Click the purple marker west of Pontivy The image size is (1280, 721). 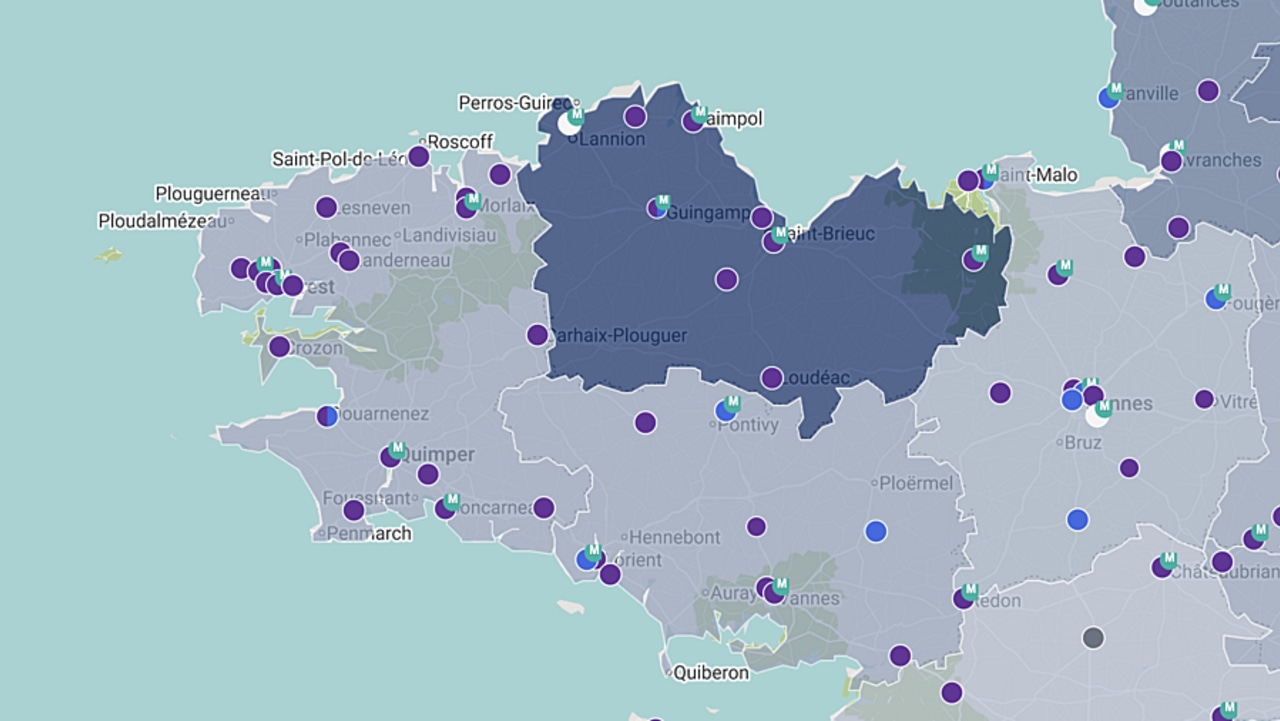click(645, 423)
